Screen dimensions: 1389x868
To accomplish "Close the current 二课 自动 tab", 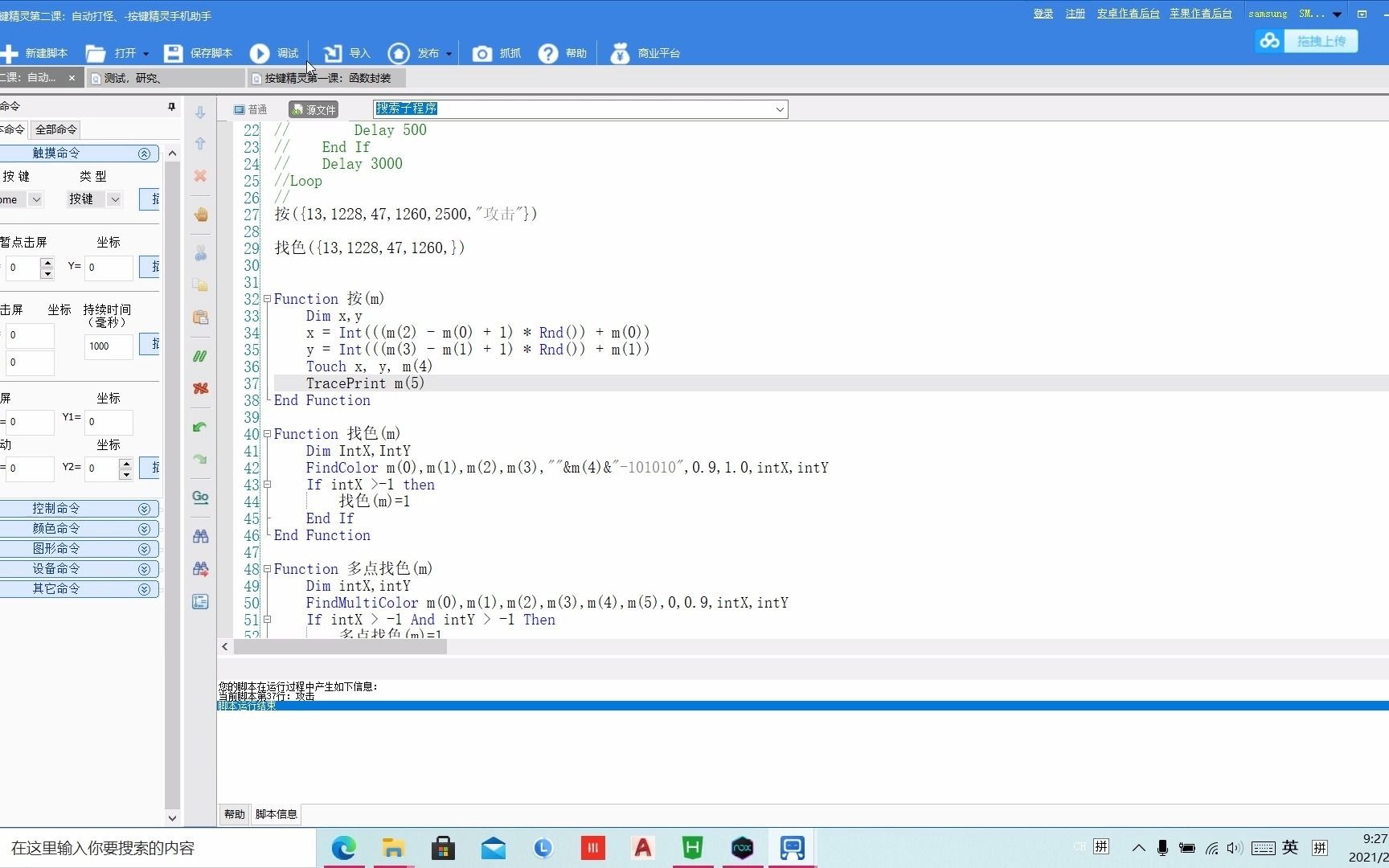I will (x=72, y=78).
